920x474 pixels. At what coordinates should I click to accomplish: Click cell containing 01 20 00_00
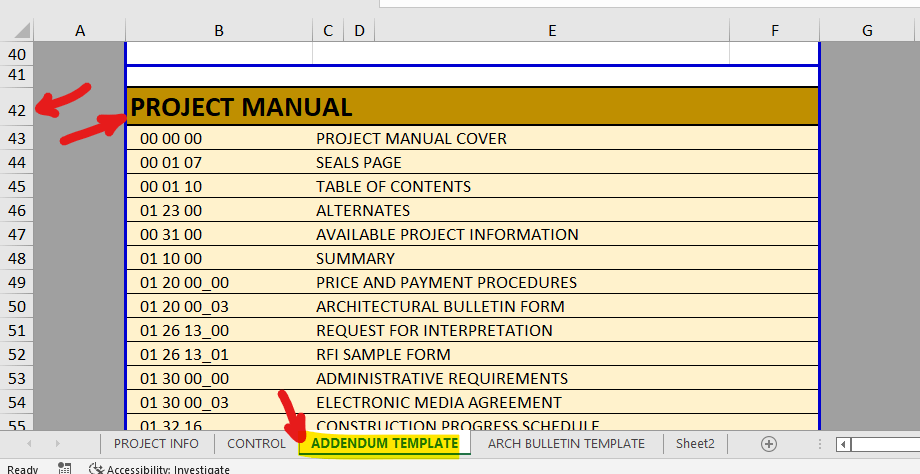tap(219, 283)
